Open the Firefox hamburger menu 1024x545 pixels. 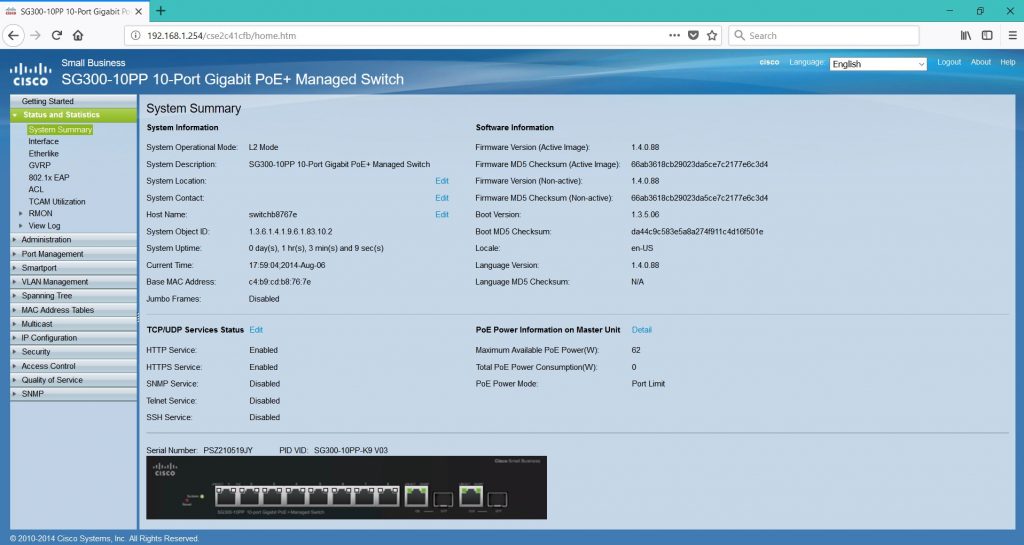pos(1012,35)
